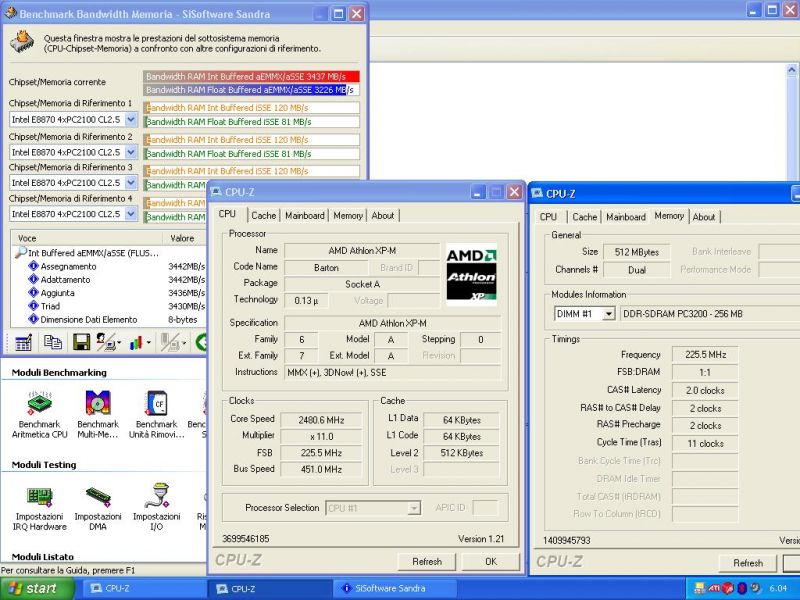Activate the second CPU-Z taskbar button
Screen dimensions: 800x600
pos(268,589)
